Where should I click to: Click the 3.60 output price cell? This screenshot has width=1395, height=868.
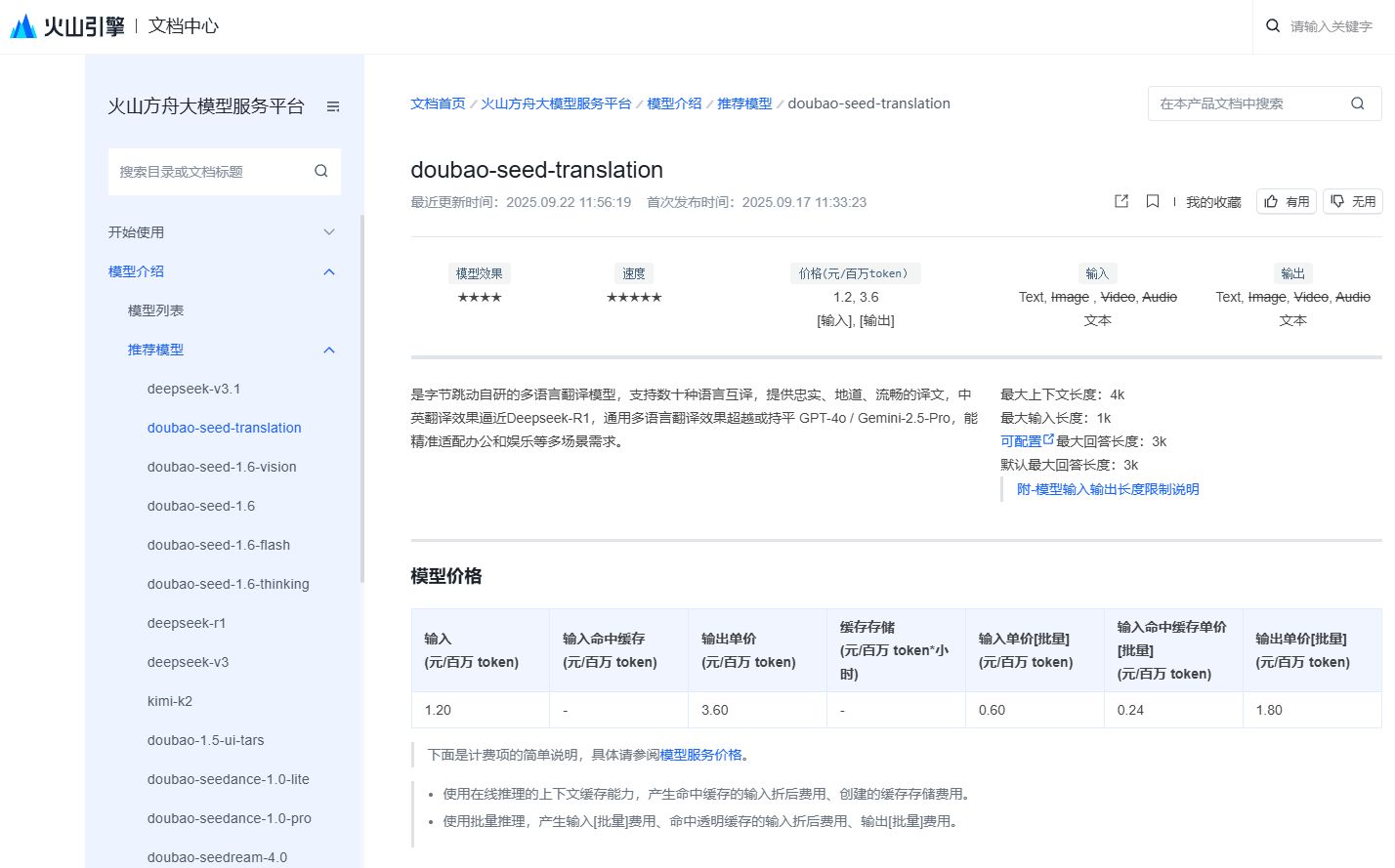[758, 710]
